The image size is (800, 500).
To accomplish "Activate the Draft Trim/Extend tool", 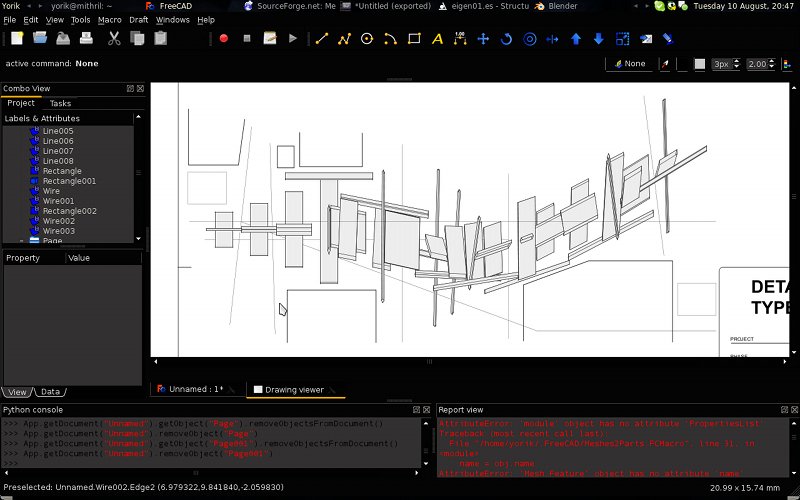I will [553, 39].
